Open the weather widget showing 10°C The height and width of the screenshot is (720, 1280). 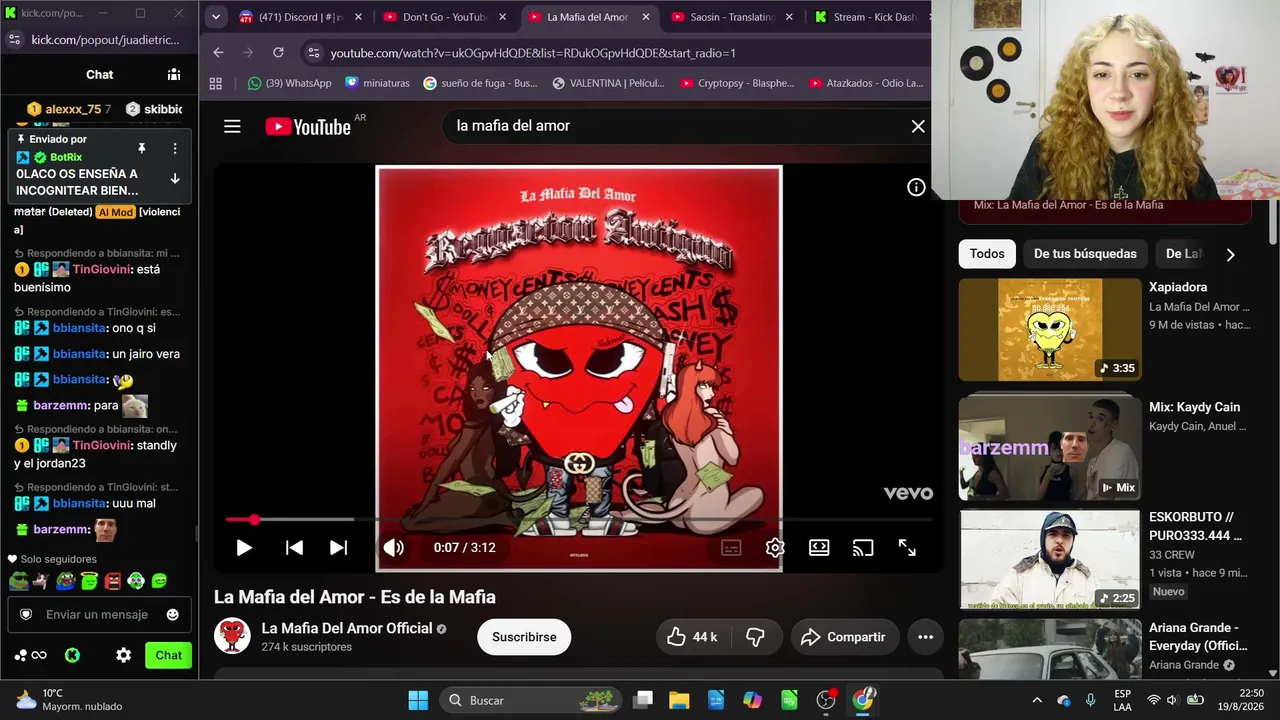click(68, 700)
